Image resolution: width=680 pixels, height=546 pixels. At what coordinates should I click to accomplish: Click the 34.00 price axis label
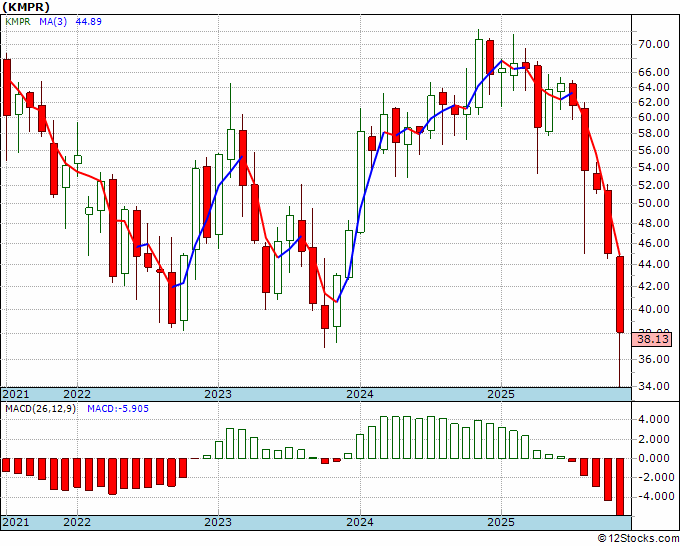[x=653, y=386]
